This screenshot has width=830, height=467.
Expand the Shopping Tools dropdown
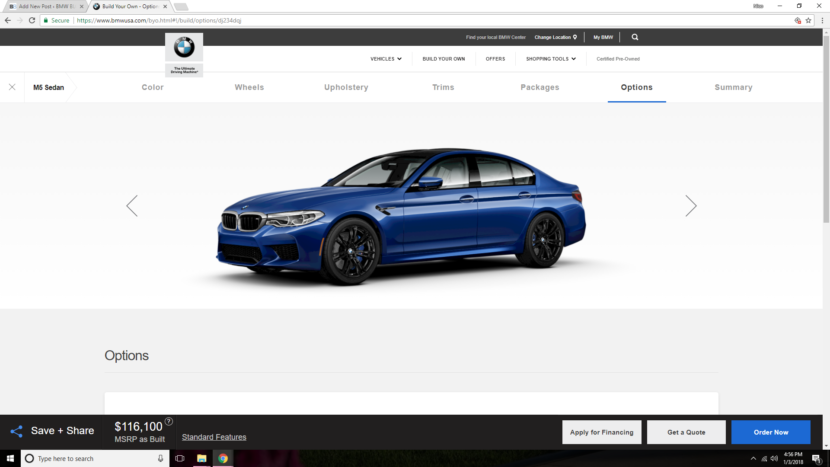551,59
